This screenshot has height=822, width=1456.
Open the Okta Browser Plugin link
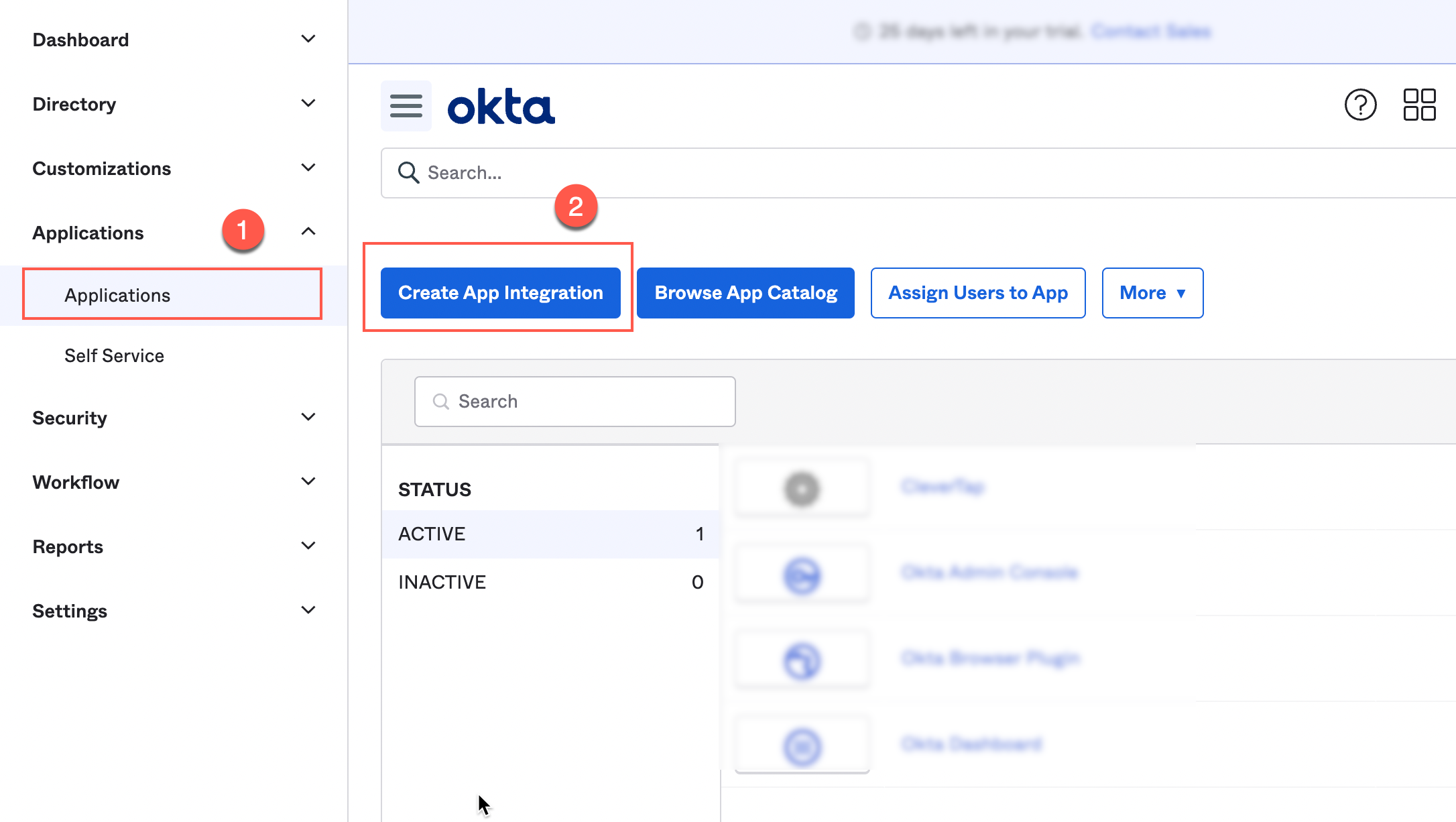(x=991, y=658)
